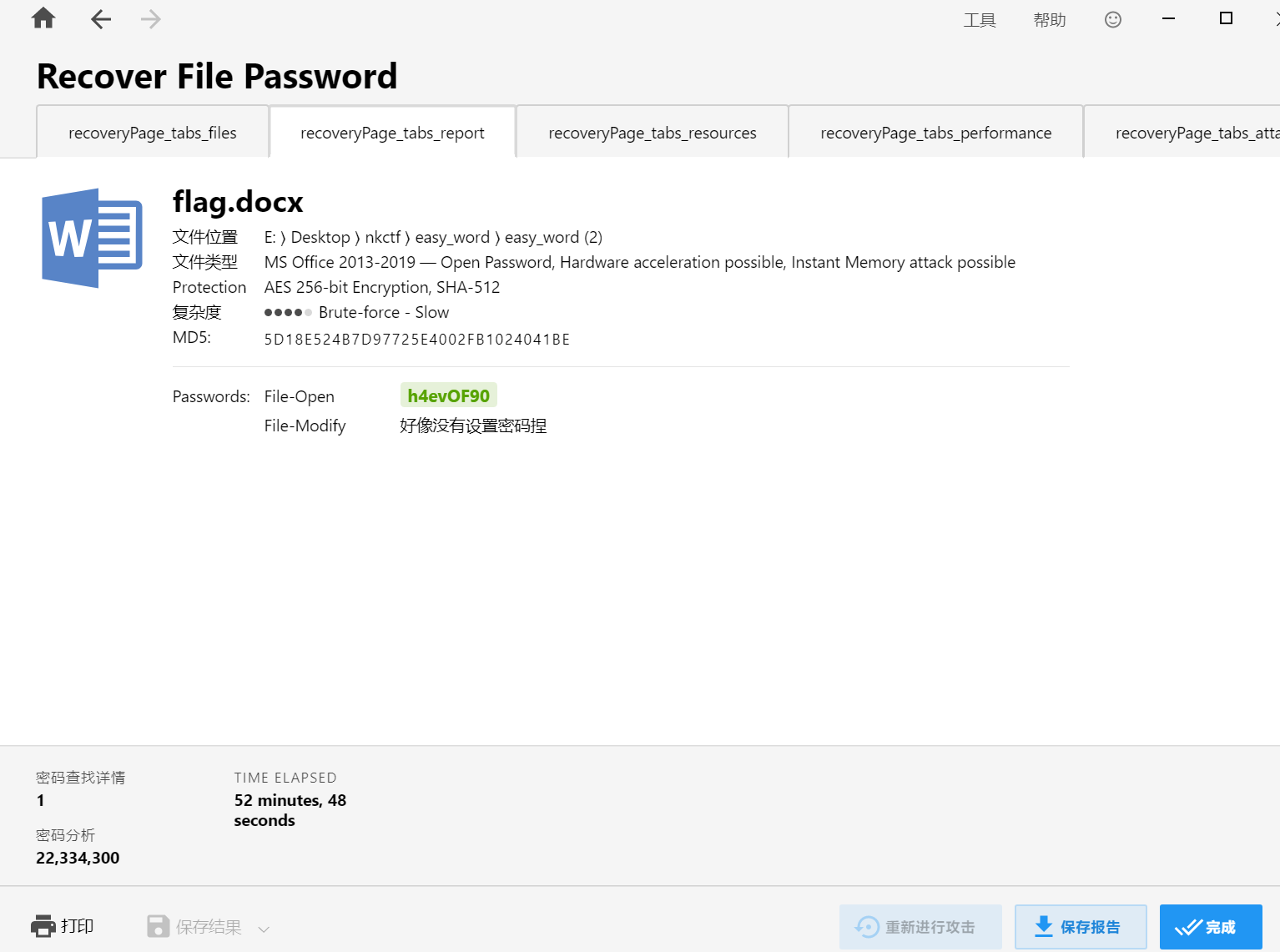1280x952 pixels.
Task: Open the 工具 menu
Action: [980, 20]
